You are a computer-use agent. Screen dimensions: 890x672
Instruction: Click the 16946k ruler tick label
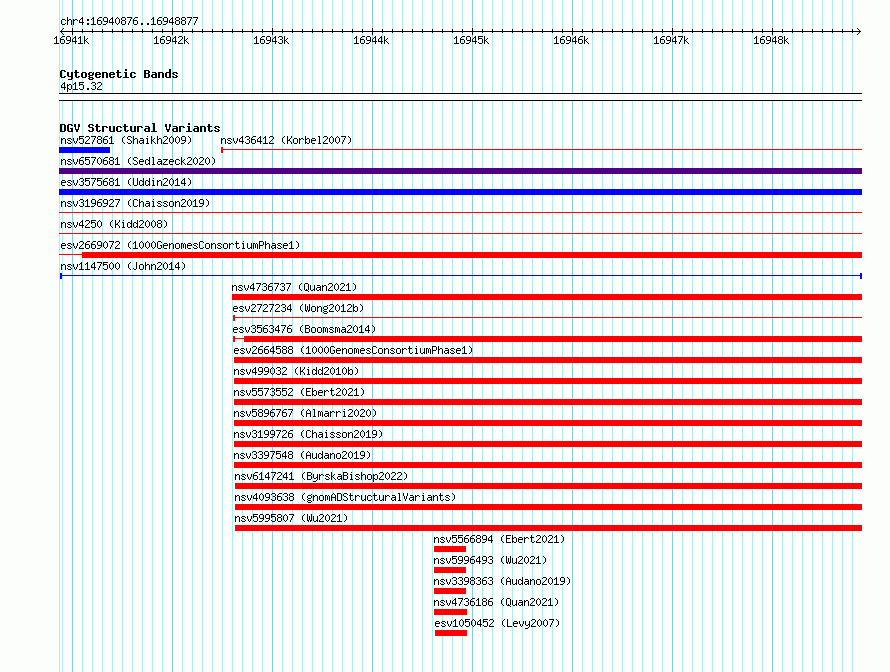click(571, 40)
